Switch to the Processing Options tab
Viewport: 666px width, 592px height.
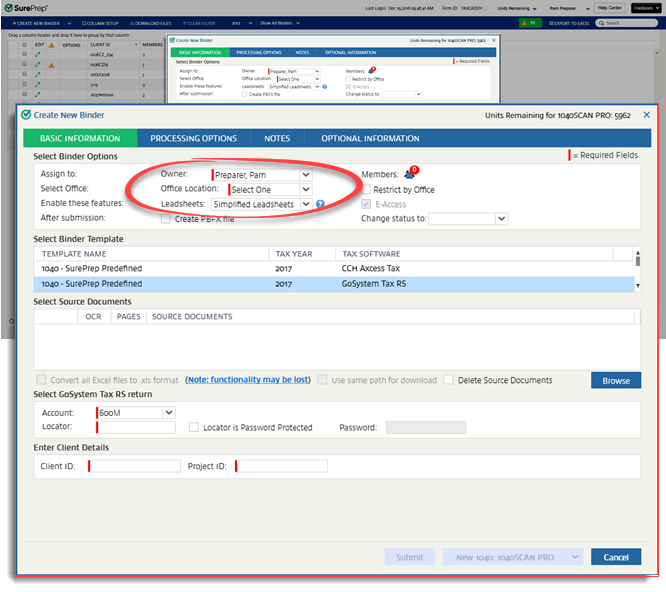(194, 138)
